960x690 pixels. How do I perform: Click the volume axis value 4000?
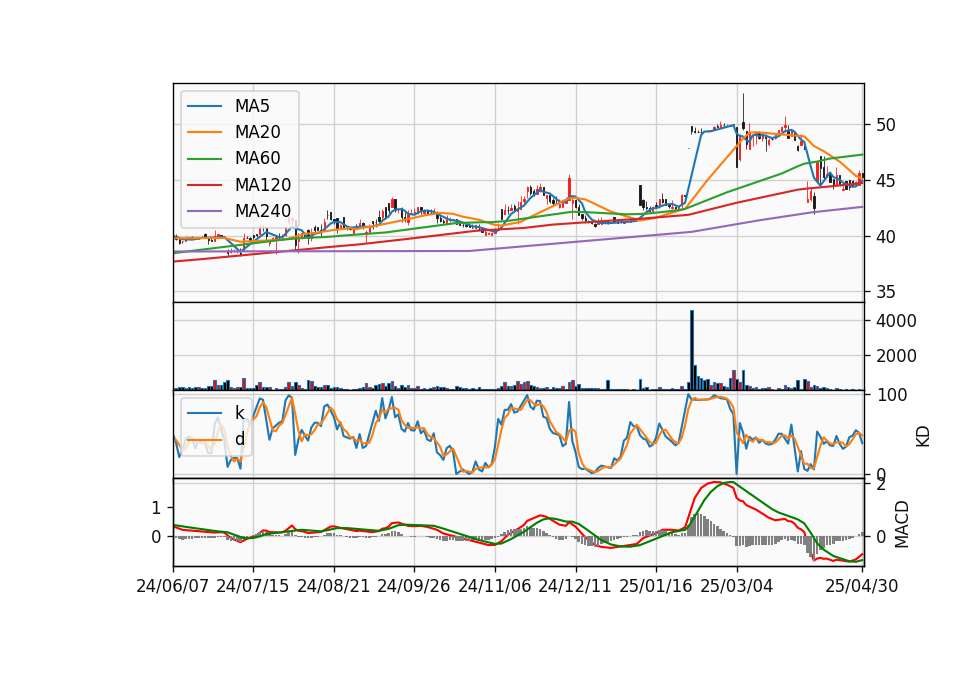click(x=896, y=321)
